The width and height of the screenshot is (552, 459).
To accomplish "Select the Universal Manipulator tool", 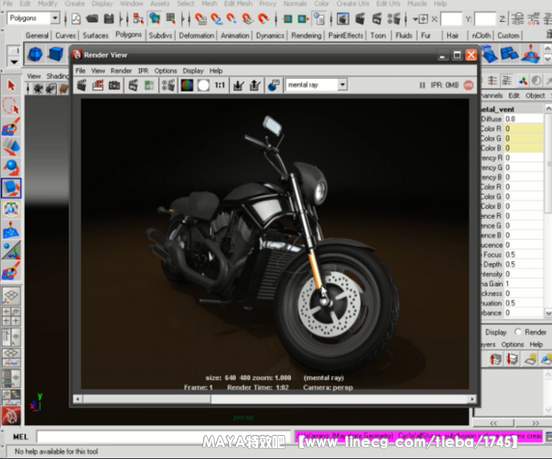I will pos(11,209).
